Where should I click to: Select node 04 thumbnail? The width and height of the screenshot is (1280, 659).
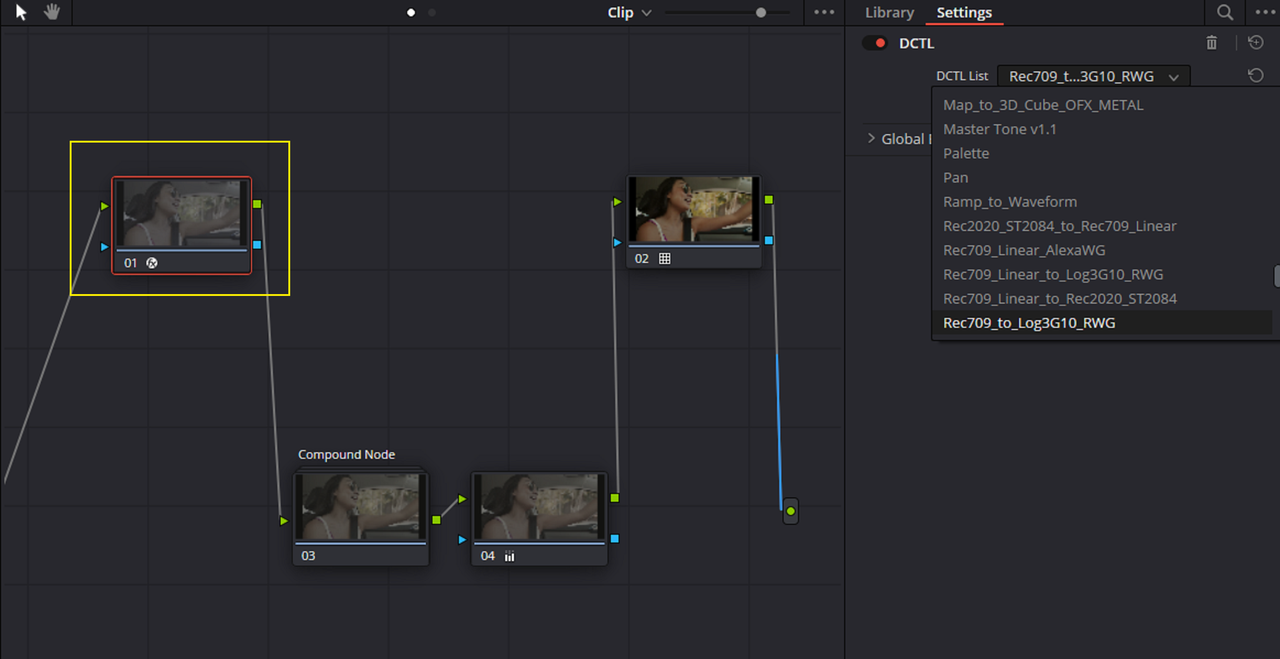(539, 507)
